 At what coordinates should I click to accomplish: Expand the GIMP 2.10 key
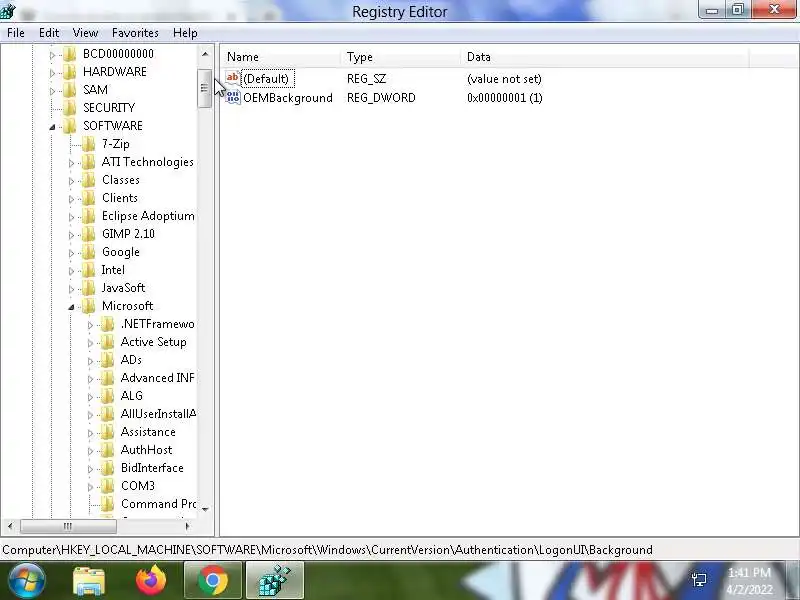point(71,235)
